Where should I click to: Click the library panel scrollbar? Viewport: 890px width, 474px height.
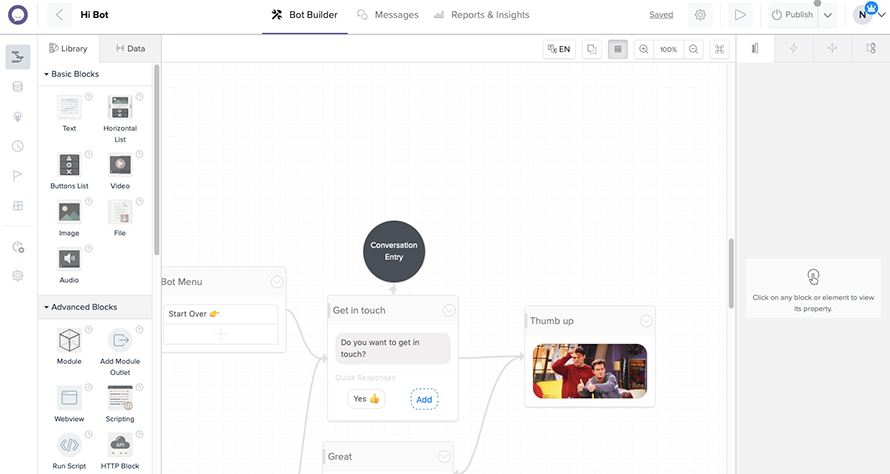tap(157, 160)
